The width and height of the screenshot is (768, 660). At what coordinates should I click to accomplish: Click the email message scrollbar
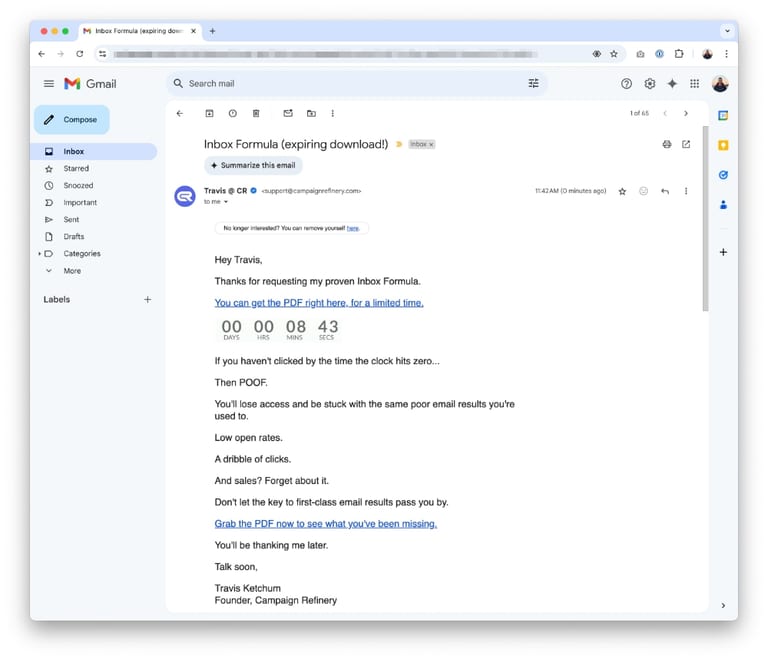click(705, 218)
